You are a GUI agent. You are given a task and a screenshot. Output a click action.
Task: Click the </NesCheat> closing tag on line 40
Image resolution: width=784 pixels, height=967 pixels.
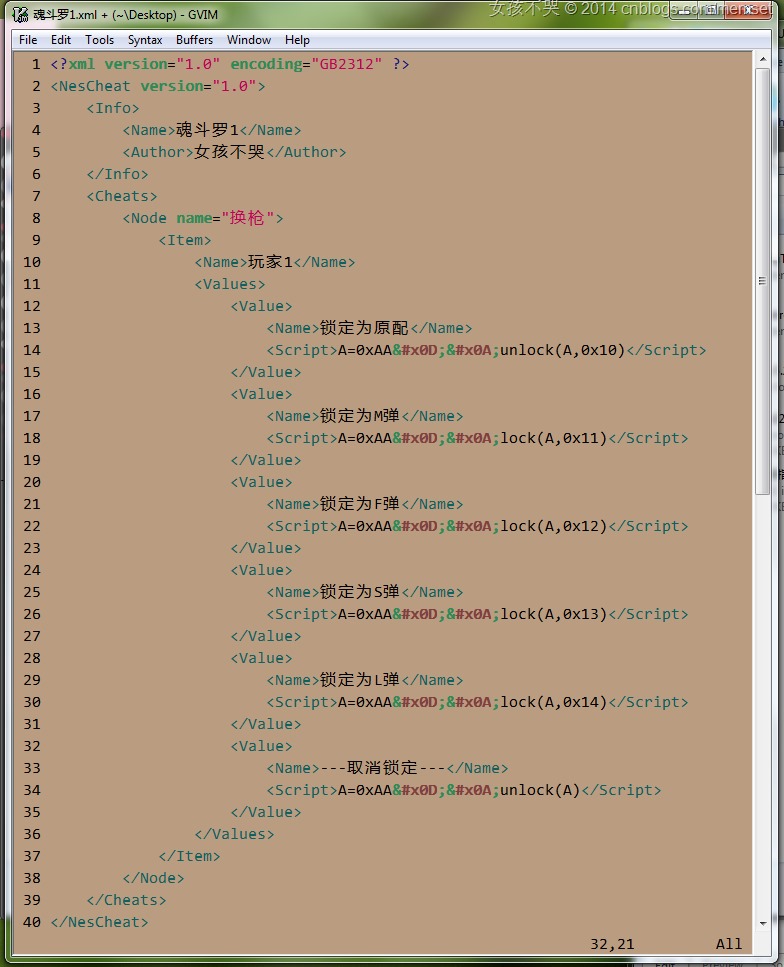[x=100, y=922]
